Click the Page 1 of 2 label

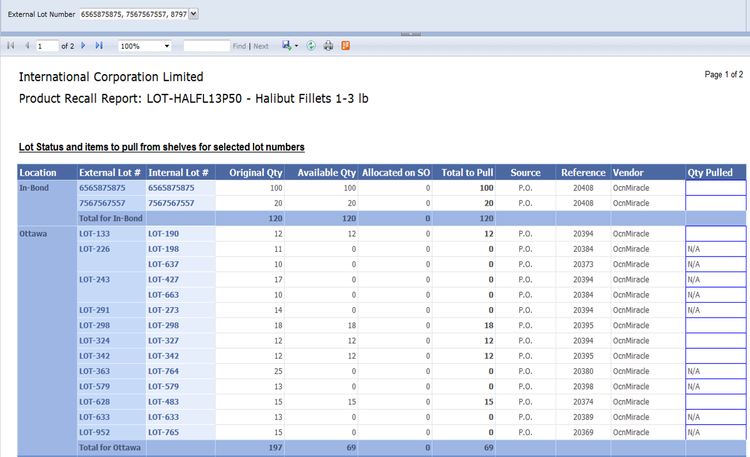(x=723, y=75)
